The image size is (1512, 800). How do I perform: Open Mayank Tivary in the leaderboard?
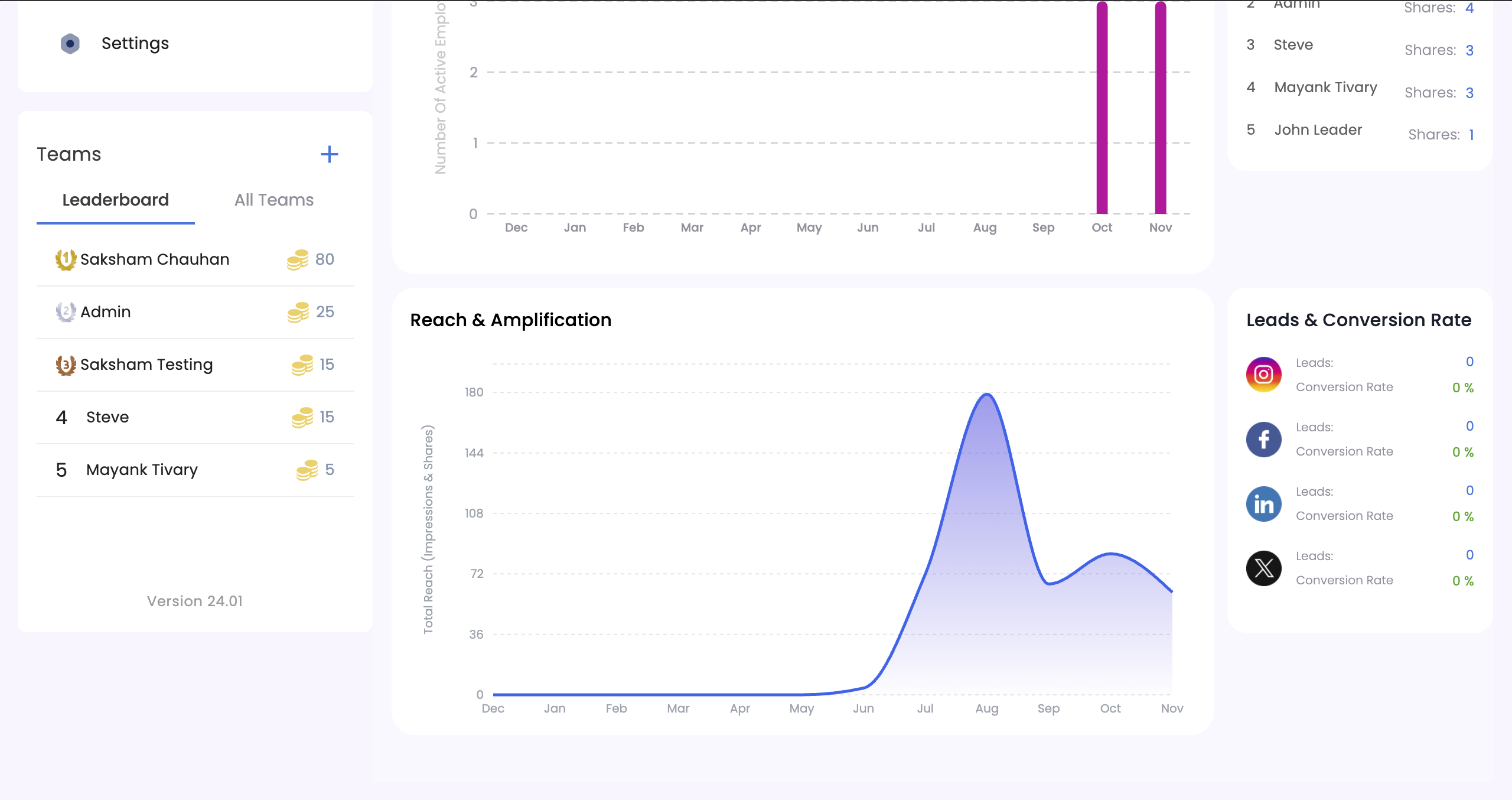pos(142,470)
